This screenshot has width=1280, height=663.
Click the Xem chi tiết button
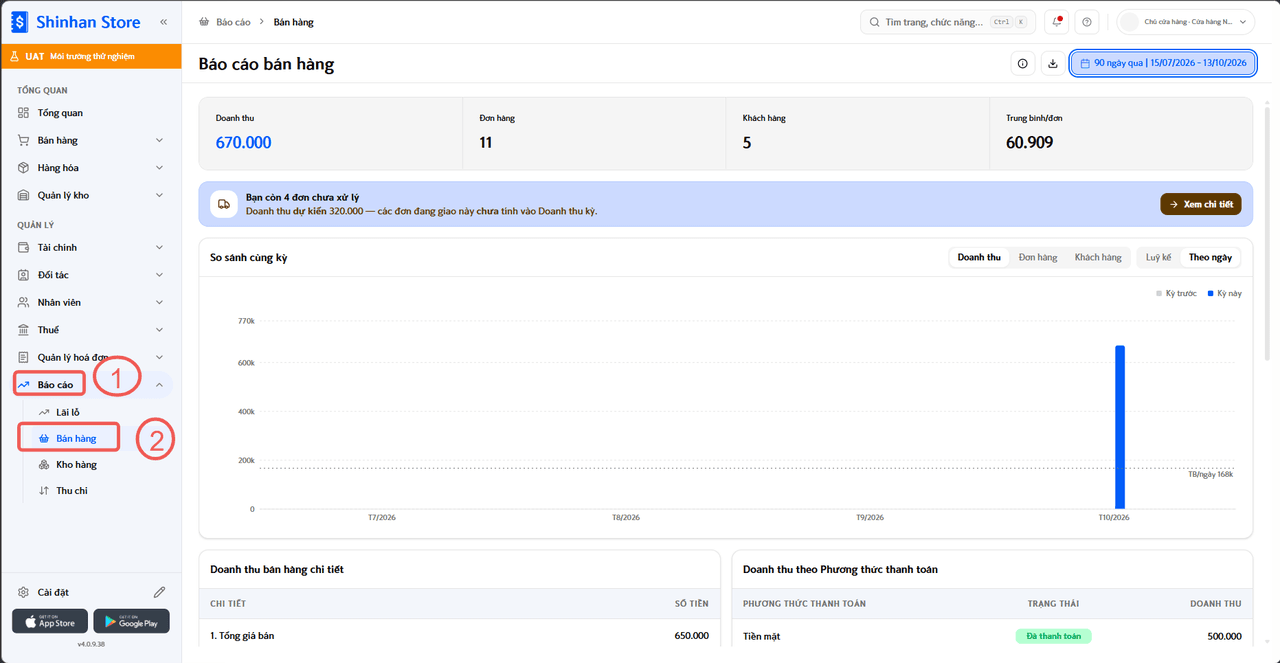(x=1200, y=204)
